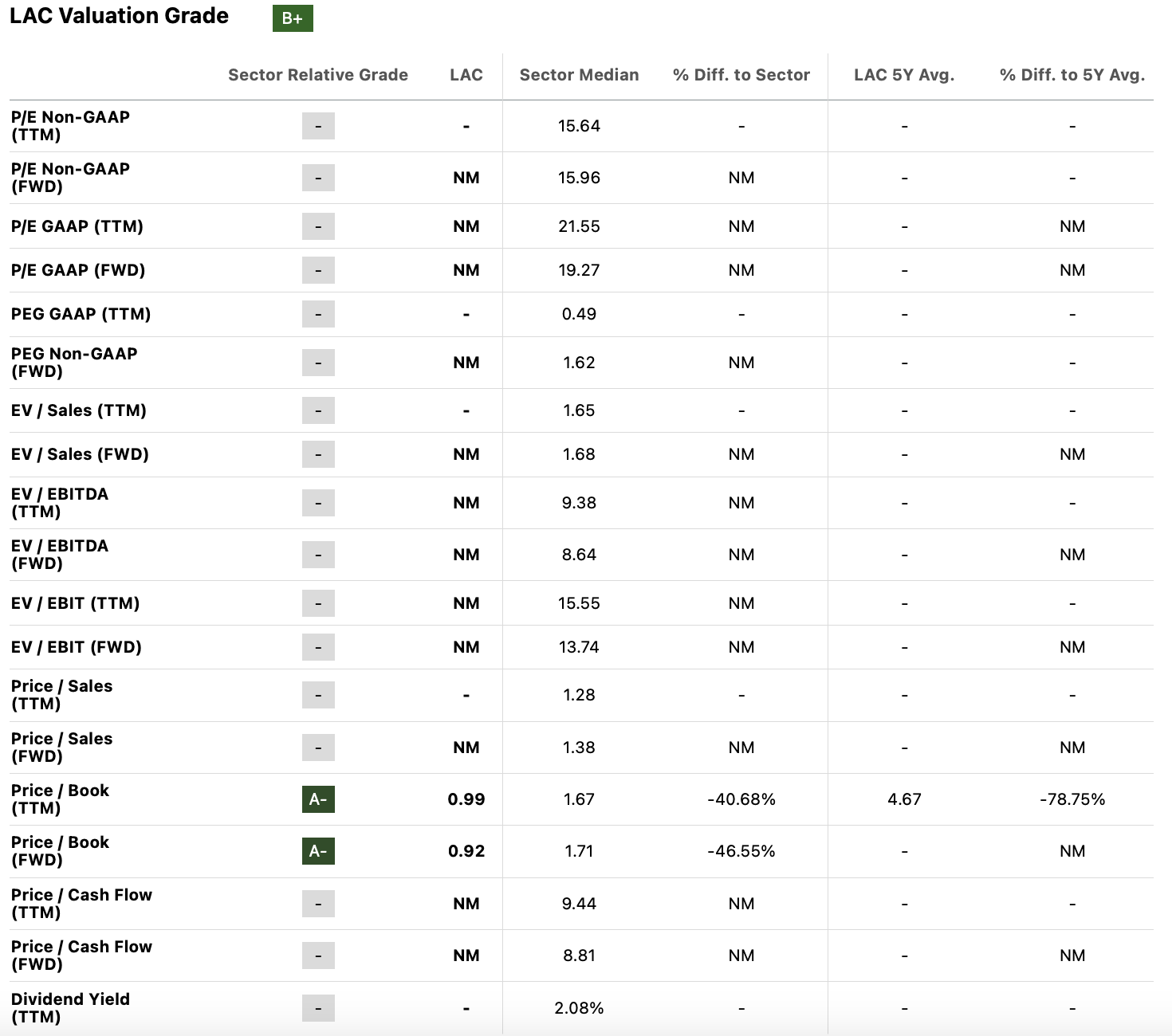Image resolution: width=1172 pixels, height=1036 pixels.
Task: Click the grade placeholder for PEG GAAP (TTM)
Action: point(318,314)
